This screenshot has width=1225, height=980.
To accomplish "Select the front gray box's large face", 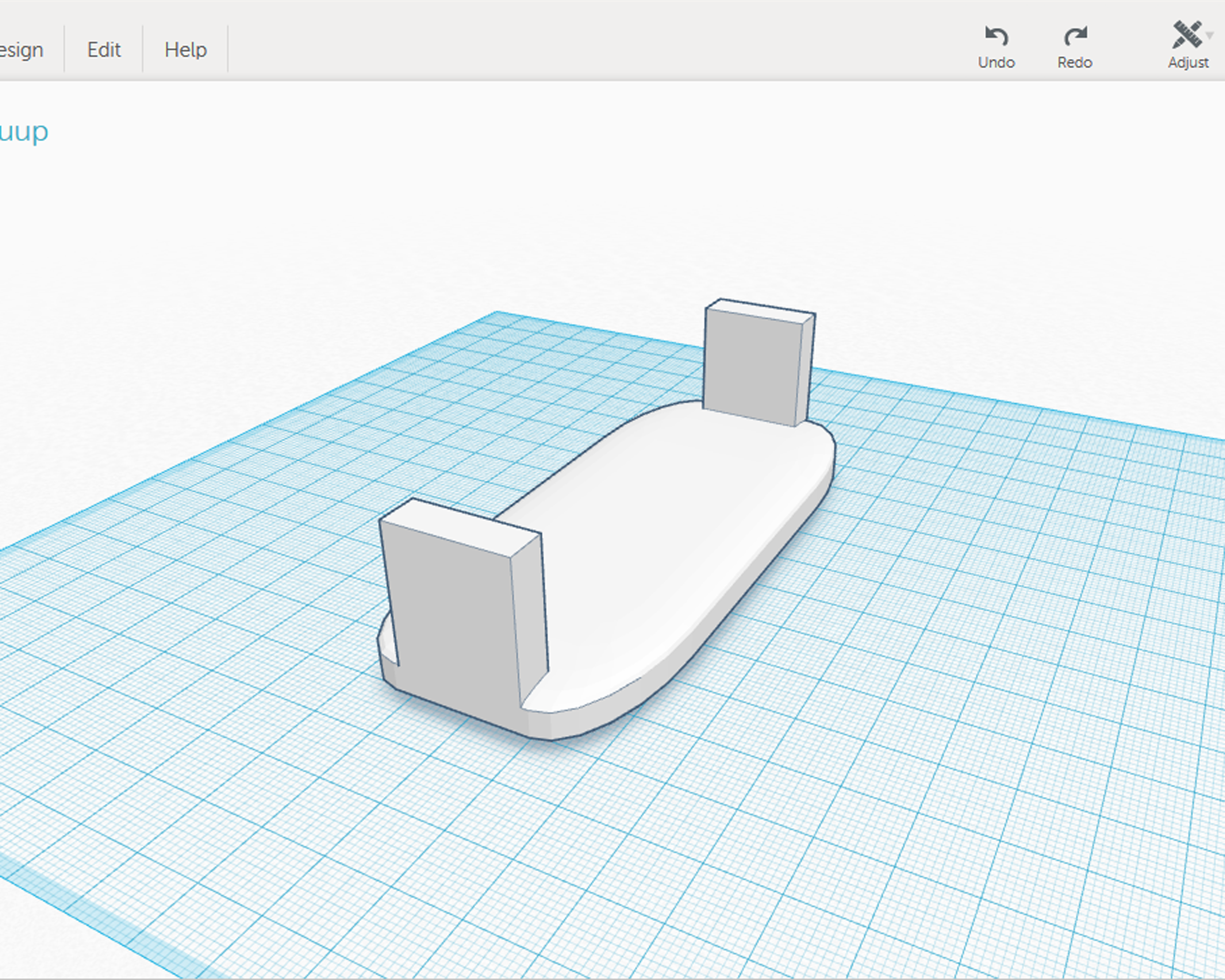I will click(452, 614).
